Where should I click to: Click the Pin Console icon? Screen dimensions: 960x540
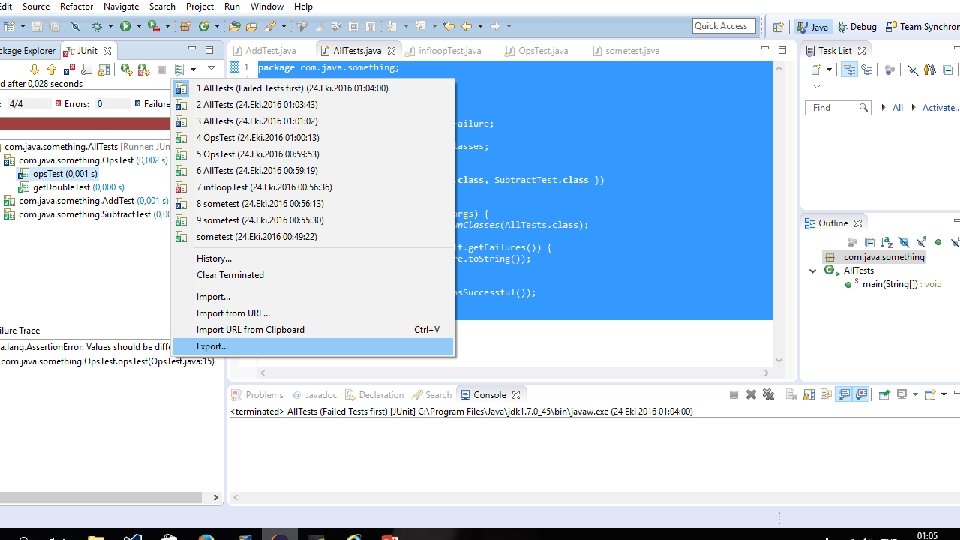click(x=884, y=395)
